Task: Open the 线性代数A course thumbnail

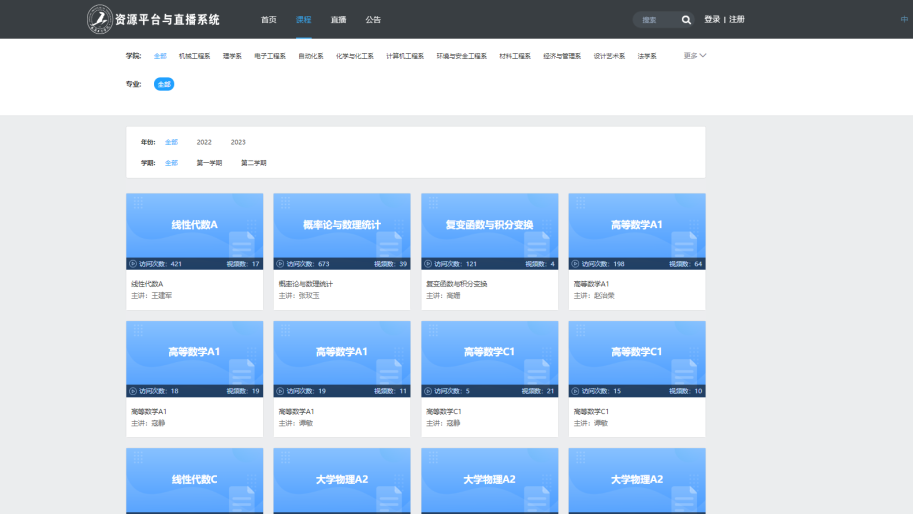Action: (194, 231)
